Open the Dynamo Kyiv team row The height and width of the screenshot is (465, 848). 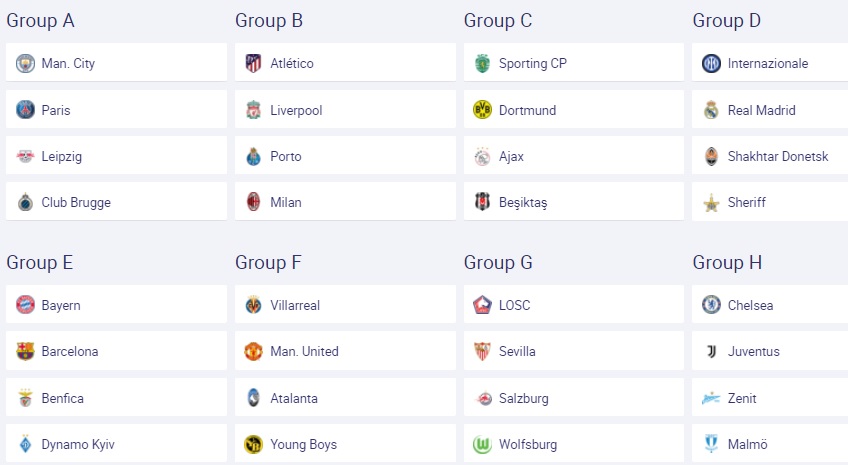tap(78, 444)
